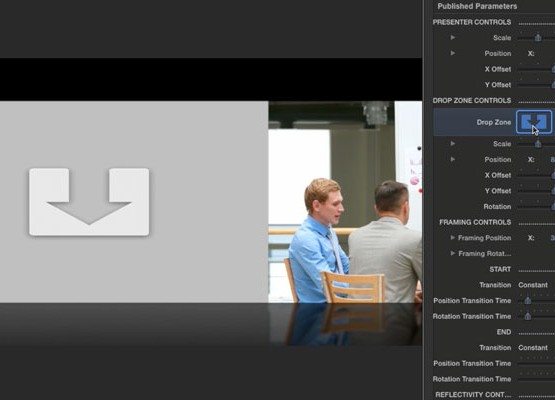
Task: Expand Framing Rotation parameter
Action: [x=453, y=253]
